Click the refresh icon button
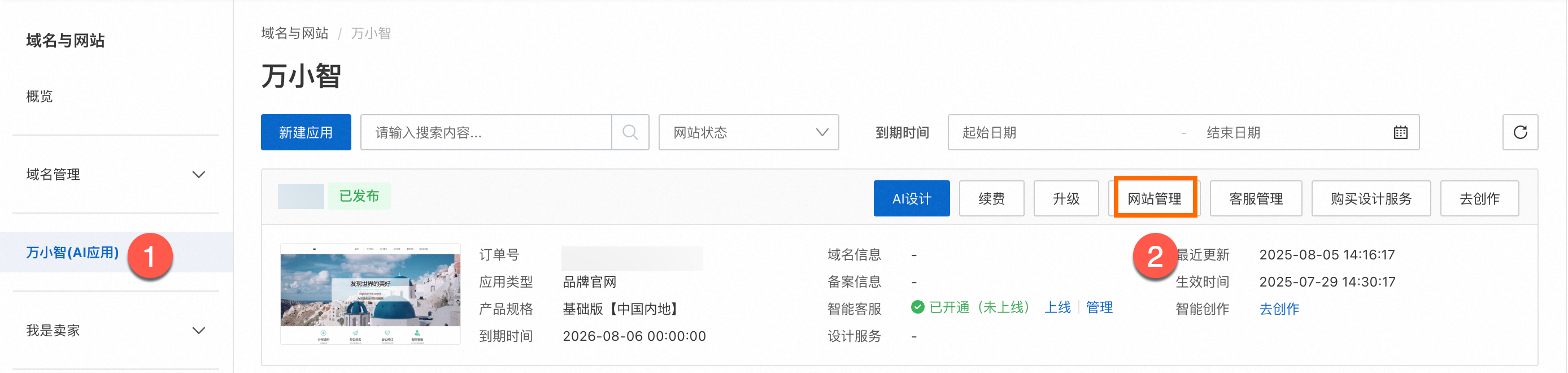Image resolution: width=1568 pixels, height=373 pixels. 1519,132
